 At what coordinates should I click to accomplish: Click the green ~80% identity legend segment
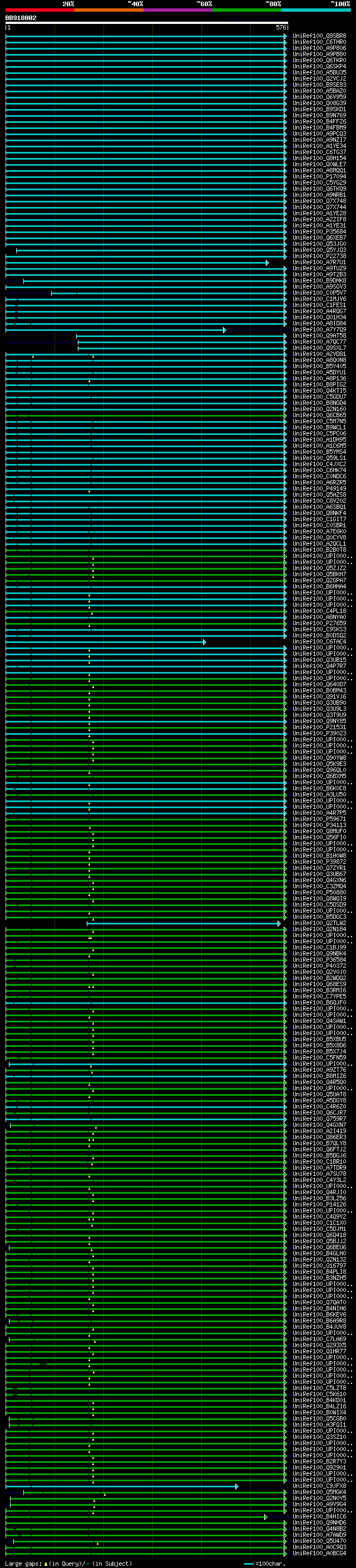pos(247,10)
